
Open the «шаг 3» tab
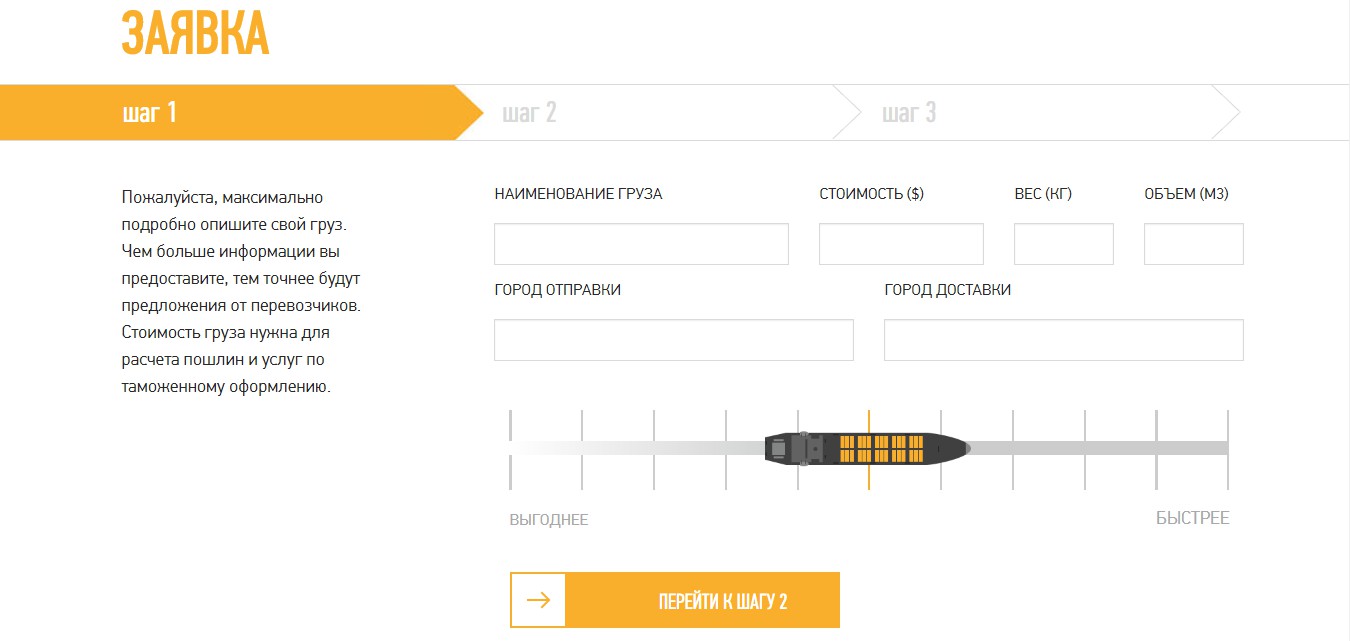click(909, 112)
